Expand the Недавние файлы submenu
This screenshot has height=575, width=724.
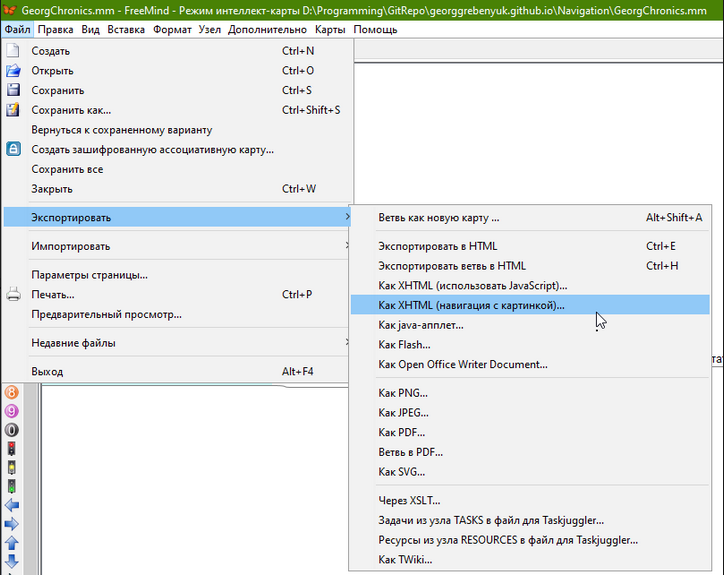point(72,343)
